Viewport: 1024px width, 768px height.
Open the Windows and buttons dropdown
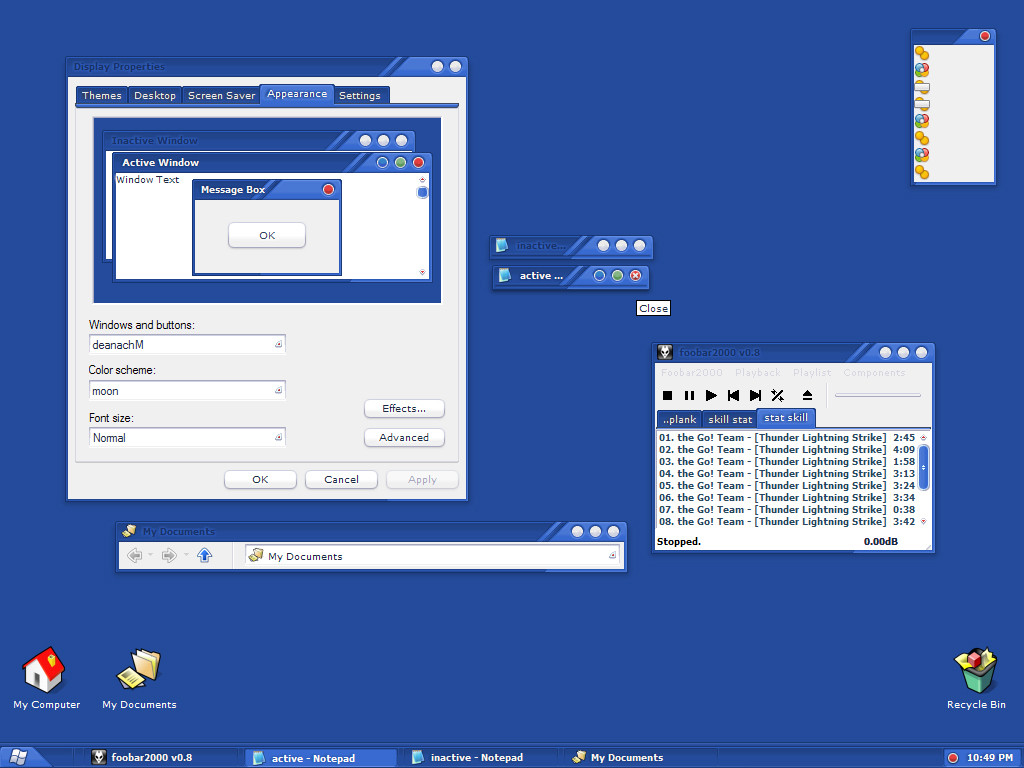point(278,344)
